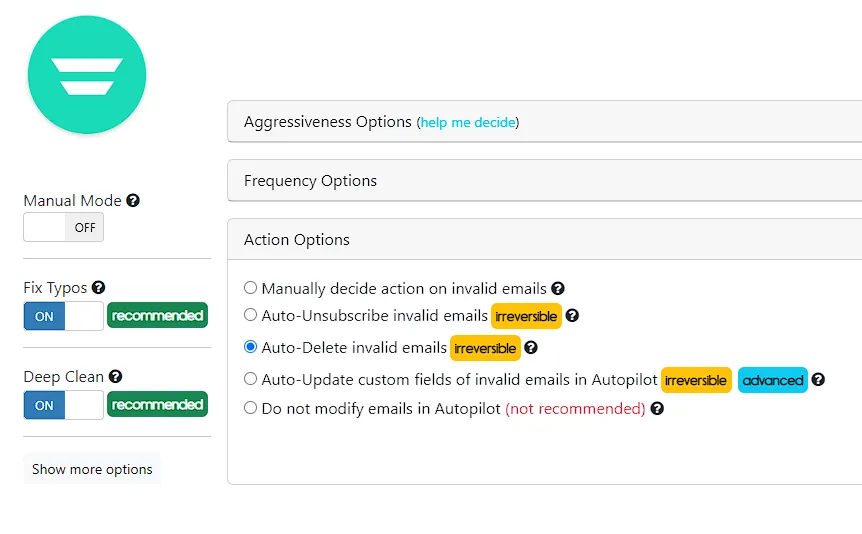Expand the Frequency Options section
The image size is (862, 534).
click(544, 180)
